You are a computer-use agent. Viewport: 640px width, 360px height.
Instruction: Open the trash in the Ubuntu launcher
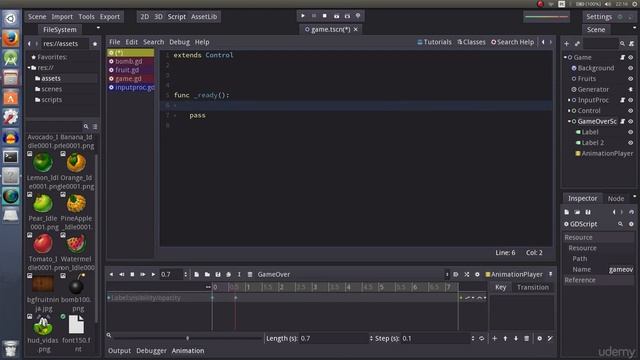coord(11,349)
